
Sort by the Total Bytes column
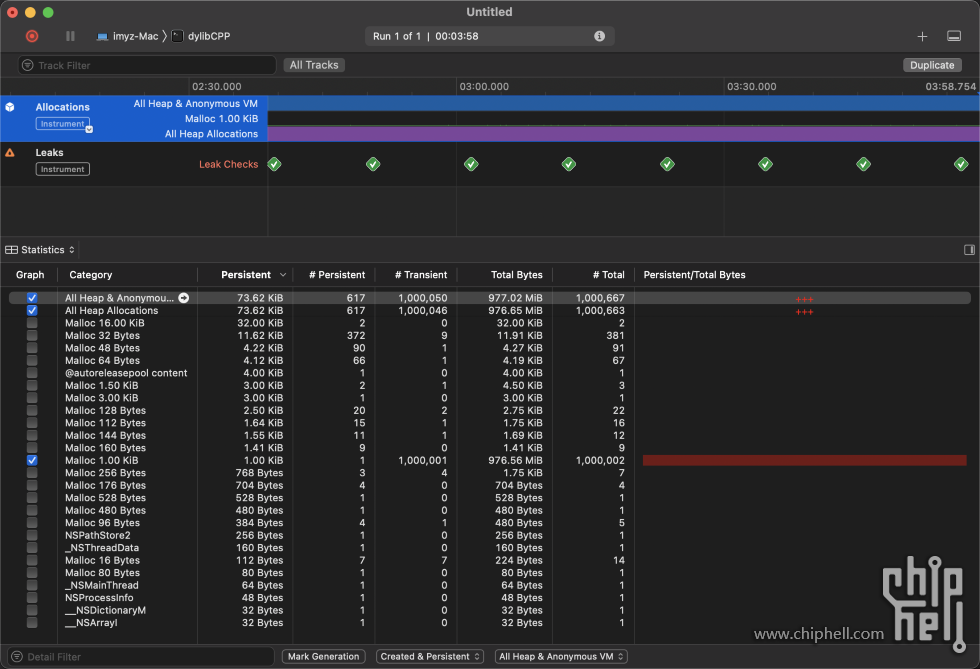[x=516, y=274]
